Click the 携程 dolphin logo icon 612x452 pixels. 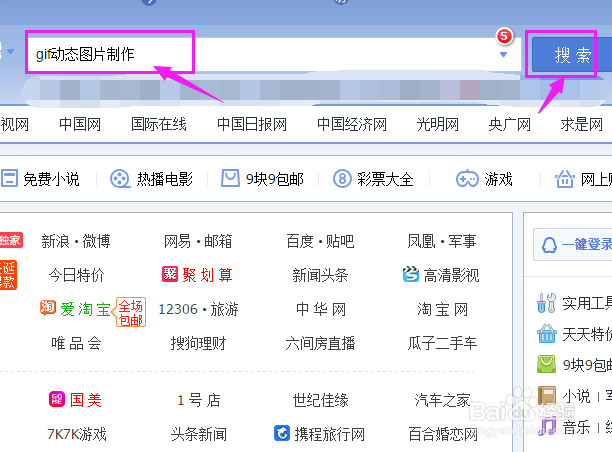(282, 433)
